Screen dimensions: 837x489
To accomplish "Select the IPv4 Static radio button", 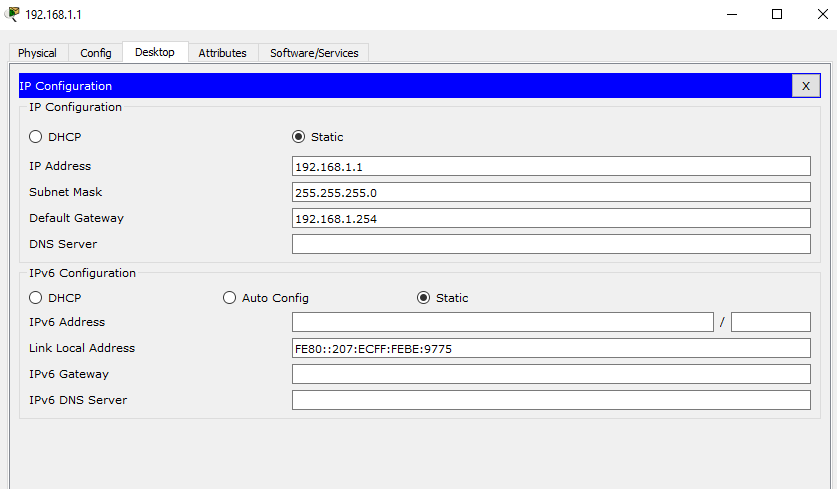I will click(x=298, y=137).
